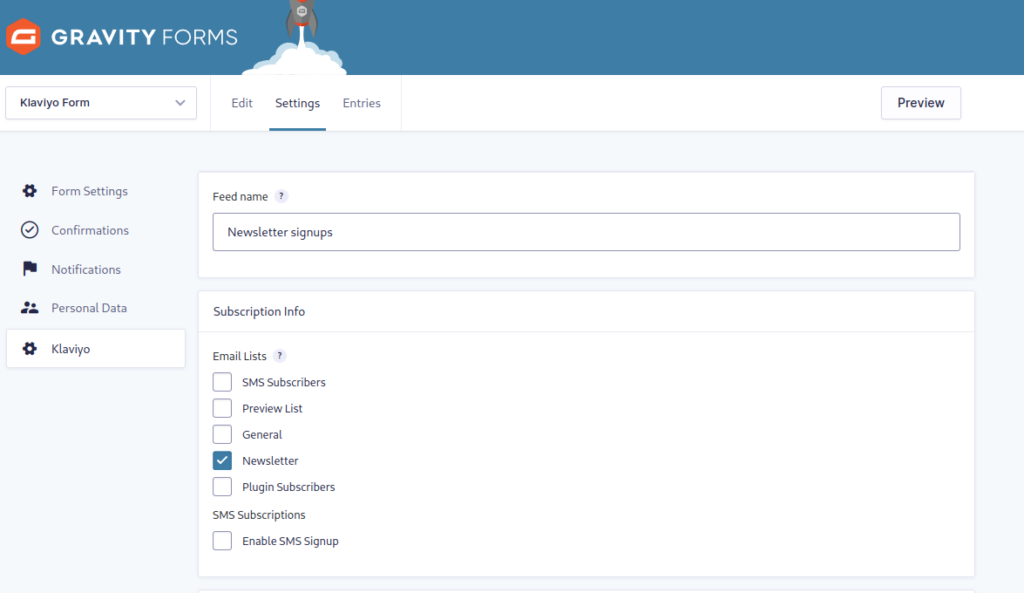Click the Subscription Info section heading
The height and width of the screenshot is (593, 1024).
tap(259, 312)
